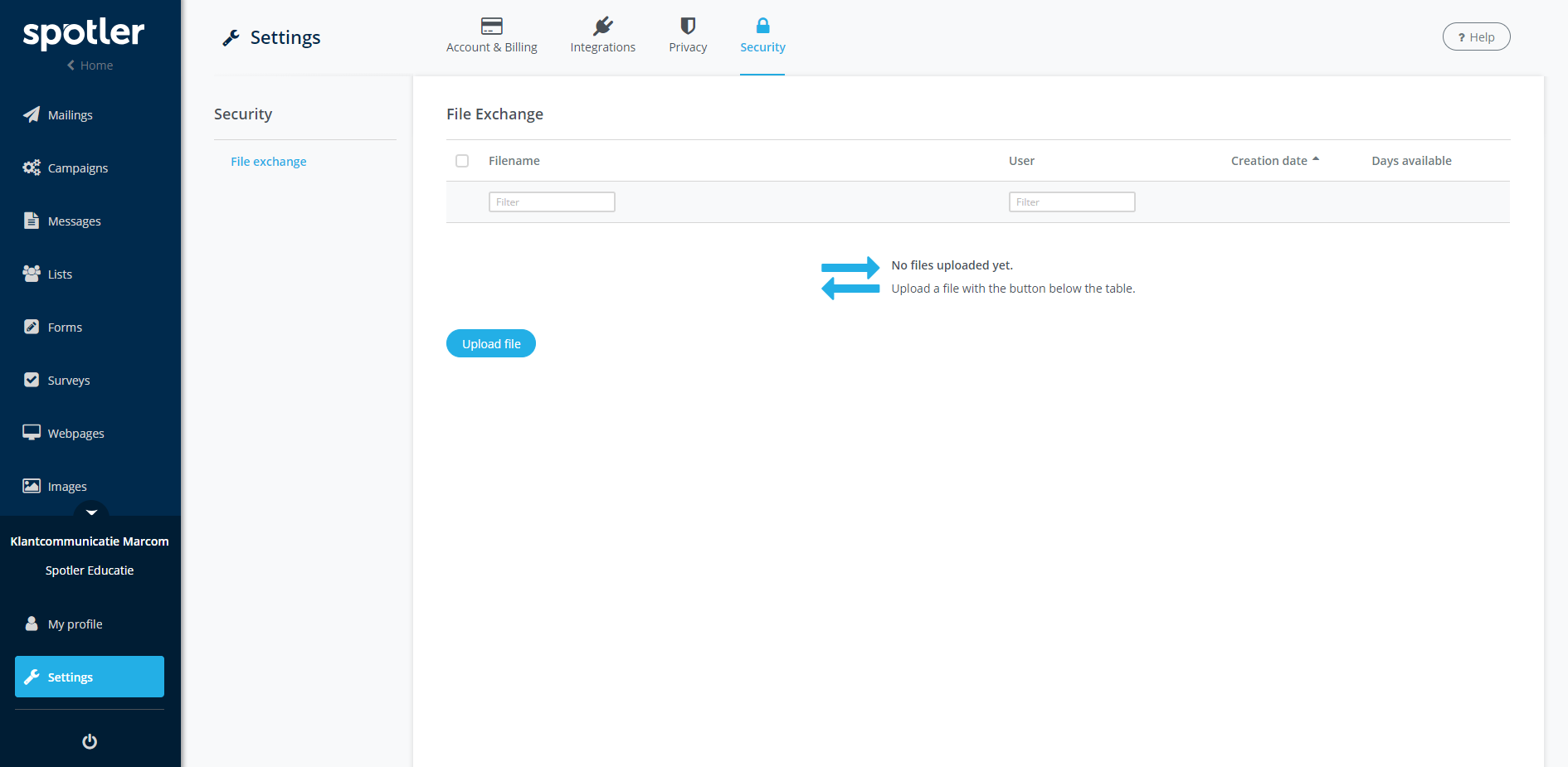
Task: Open the Help button
Action: pos(1476,37)
